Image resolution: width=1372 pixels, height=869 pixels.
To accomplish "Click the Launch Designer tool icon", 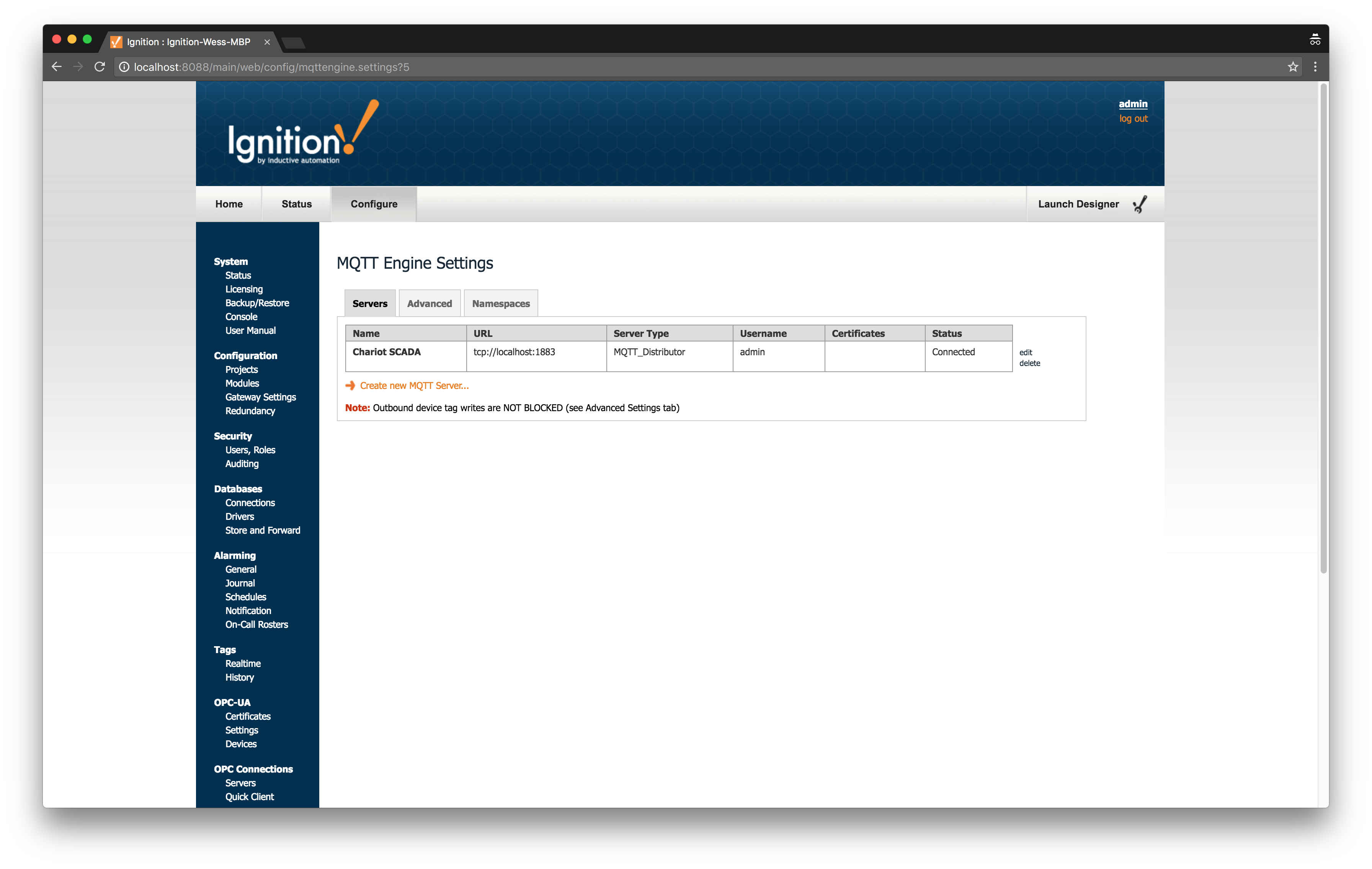I will (x=1140, y=204).
